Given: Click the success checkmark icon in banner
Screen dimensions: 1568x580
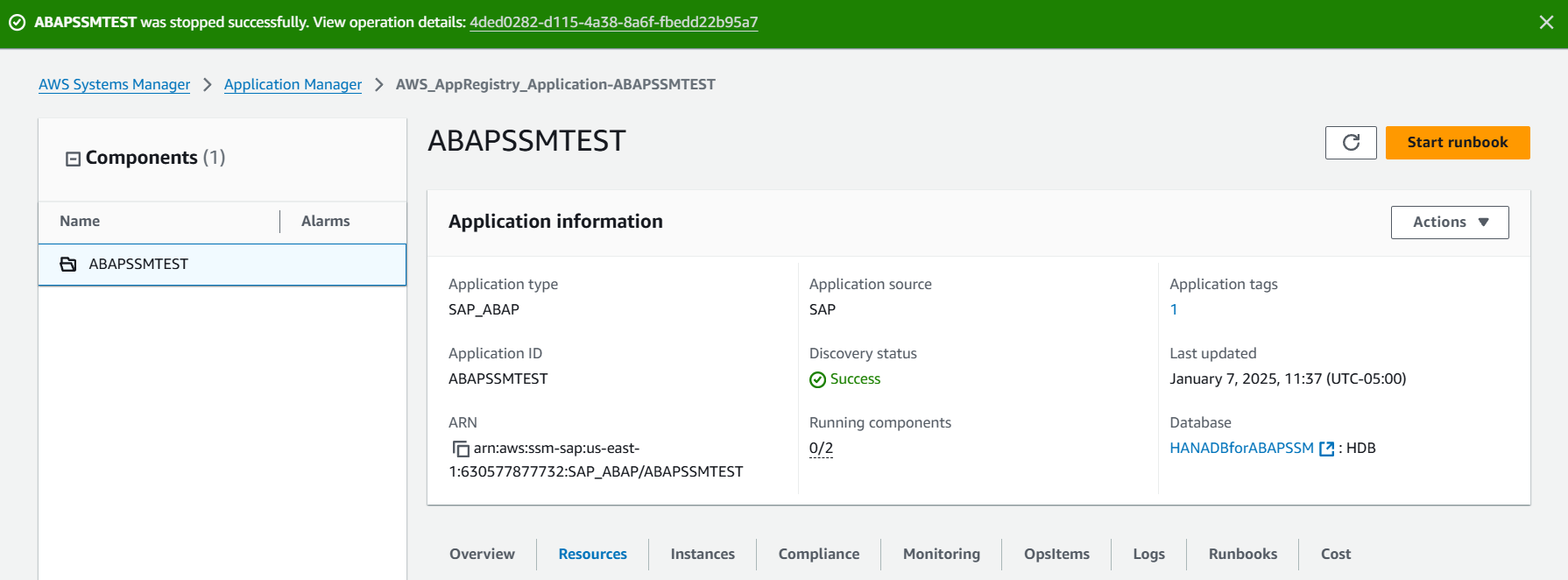Looking at the screenshot, I should (17, 23).
